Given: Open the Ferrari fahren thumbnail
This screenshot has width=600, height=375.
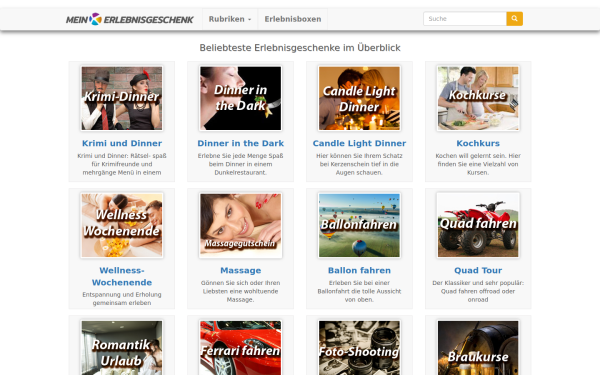Looking at the screenshot, I should click(241, 347).
